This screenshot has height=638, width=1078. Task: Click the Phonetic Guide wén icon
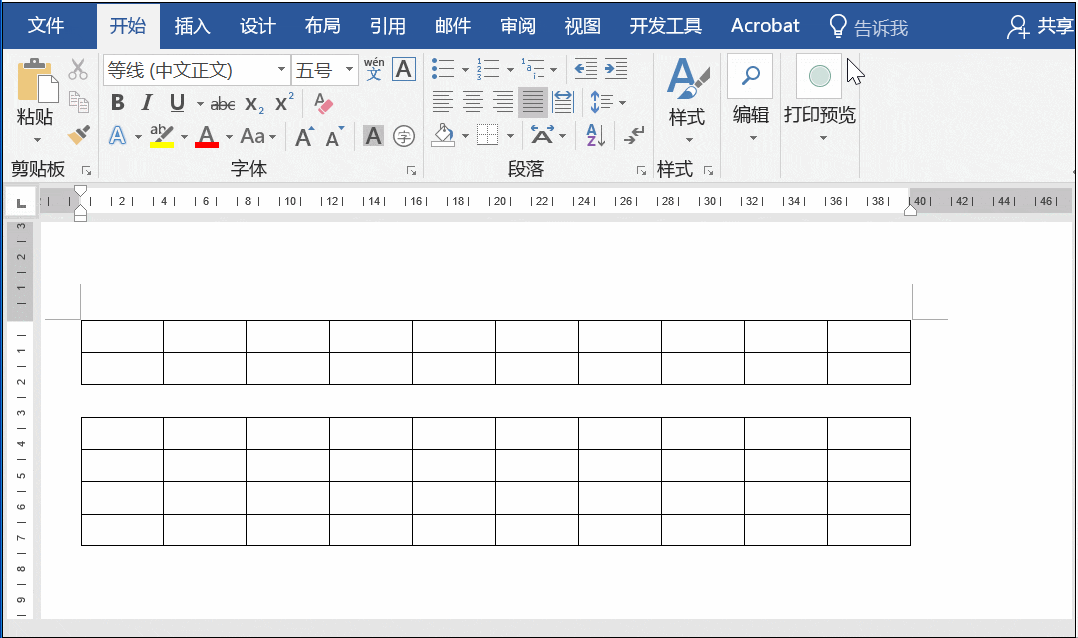(x=374, y=69)
